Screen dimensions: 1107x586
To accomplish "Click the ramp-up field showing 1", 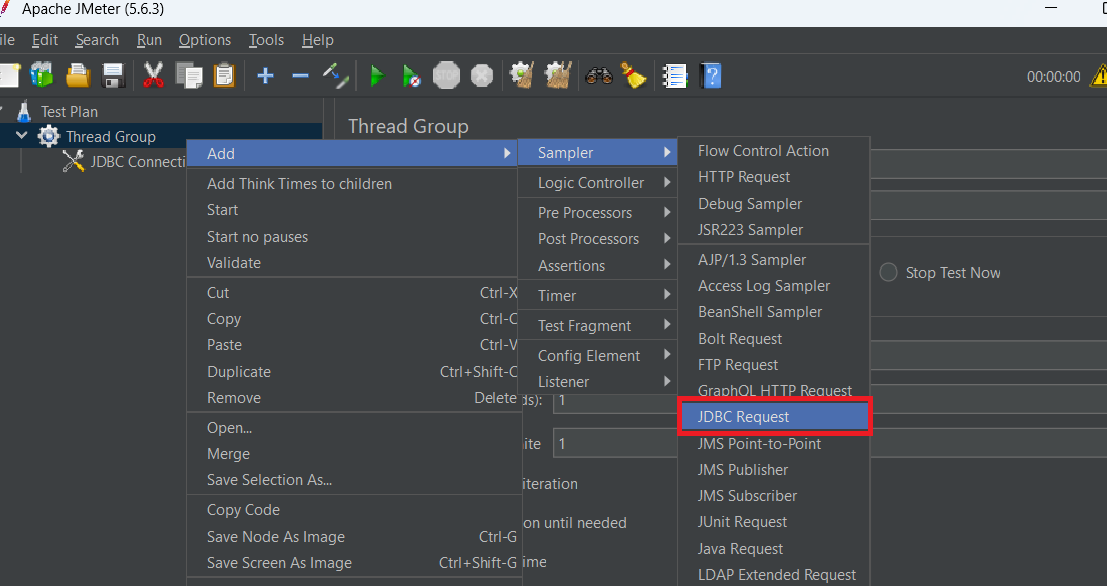I will (x=614, y=400).
